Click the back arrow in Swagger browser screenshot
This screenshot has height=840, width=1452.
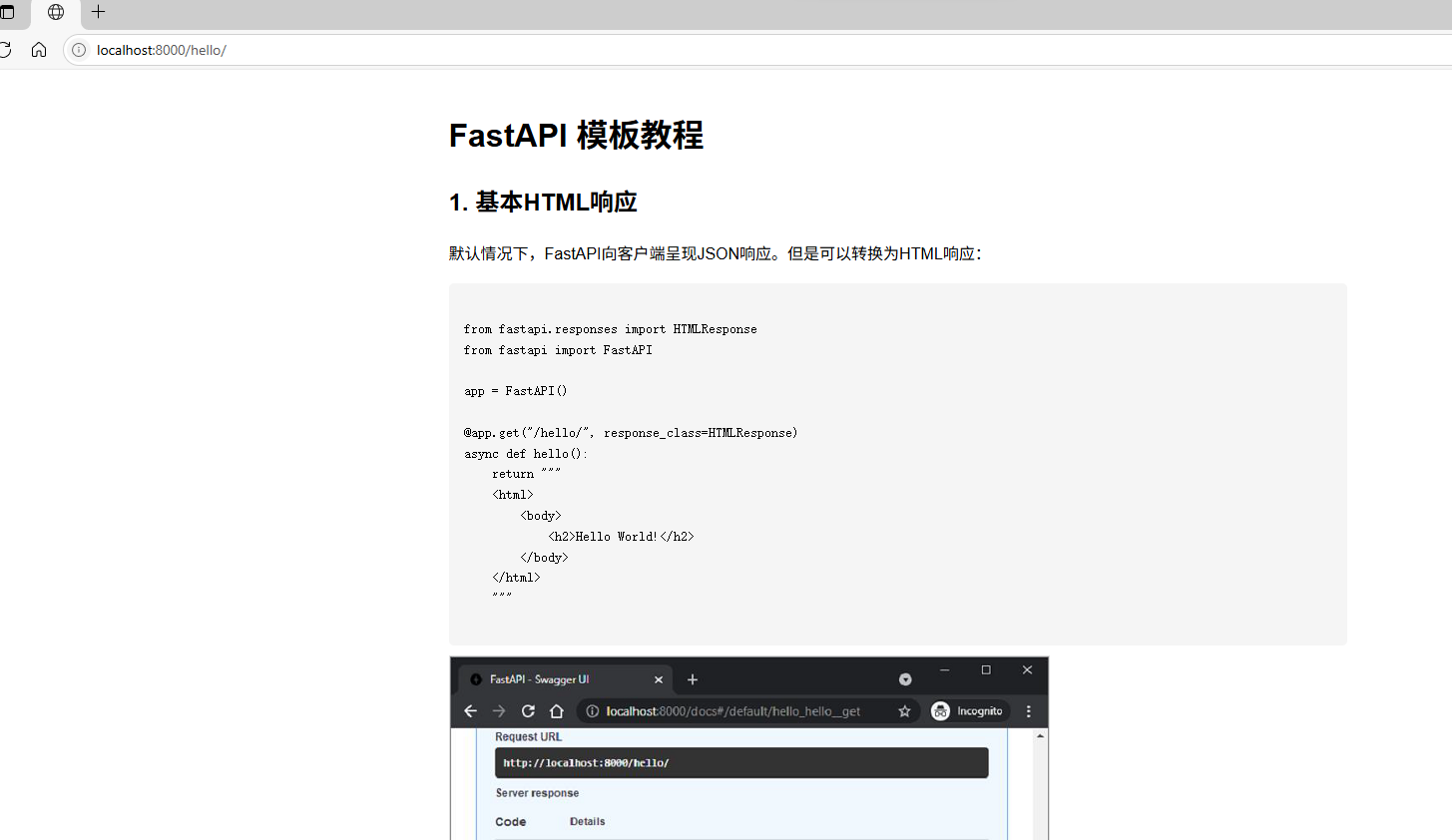click(470, 711)
